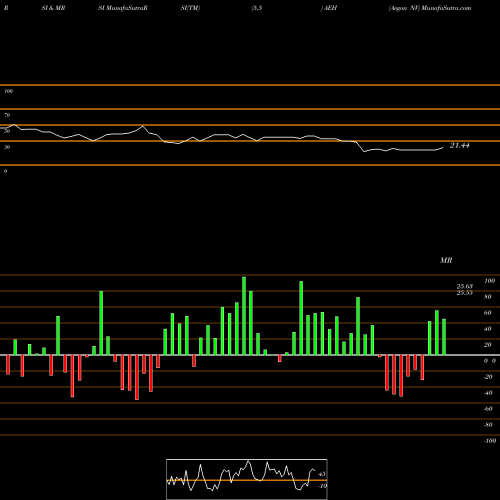Click the 25.55 value label

[x=465, y=293]
